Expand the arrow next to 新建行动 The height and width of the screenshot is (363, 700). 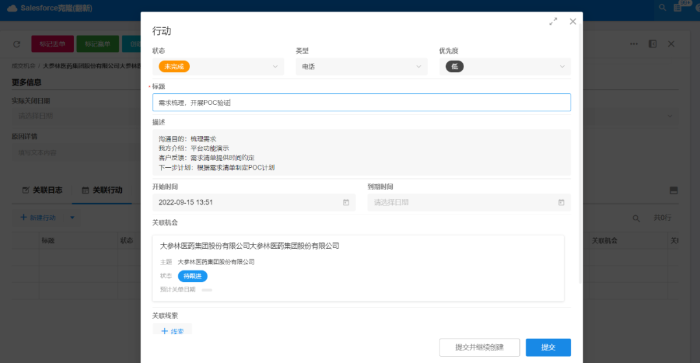72,217
